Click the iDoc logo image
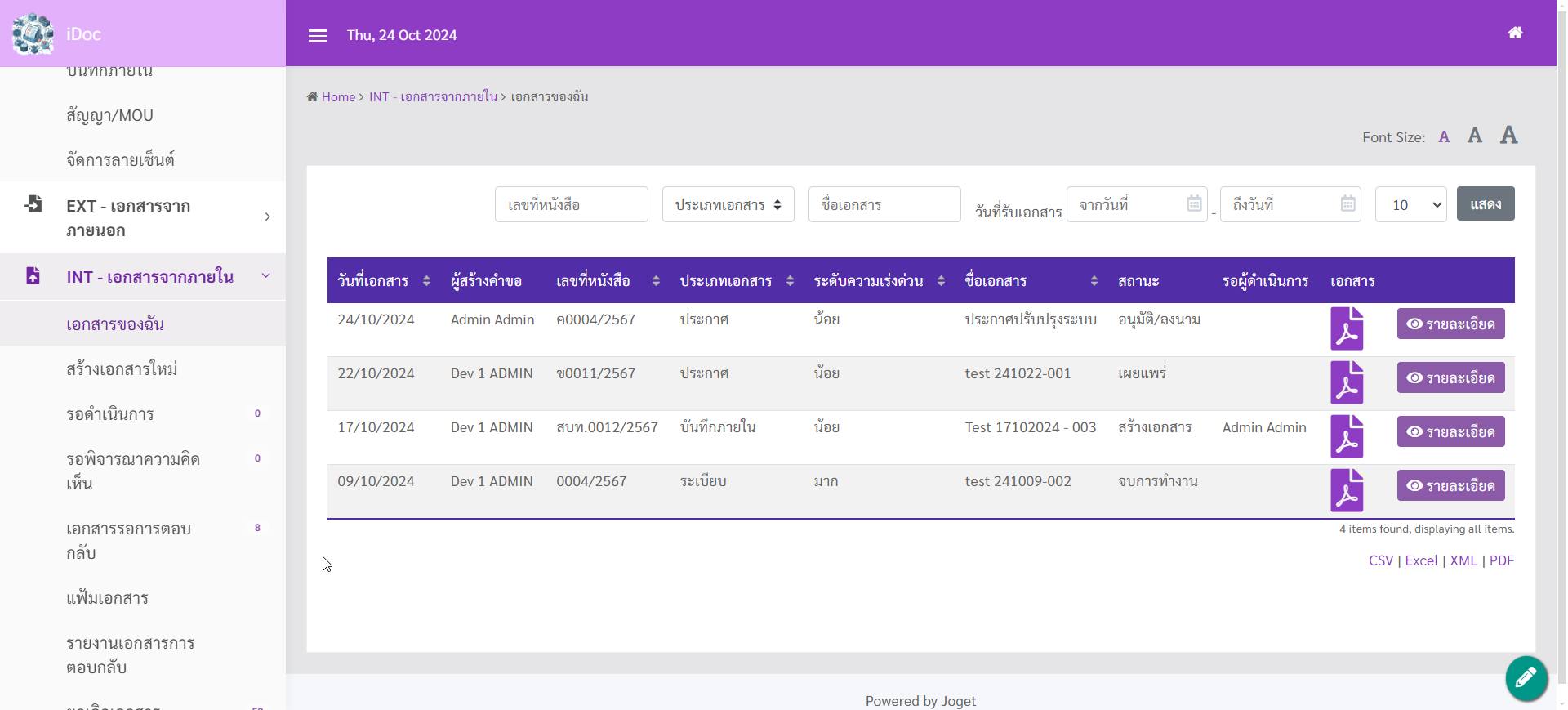This screenshot has height=710, width=1568. pos(33,33)
